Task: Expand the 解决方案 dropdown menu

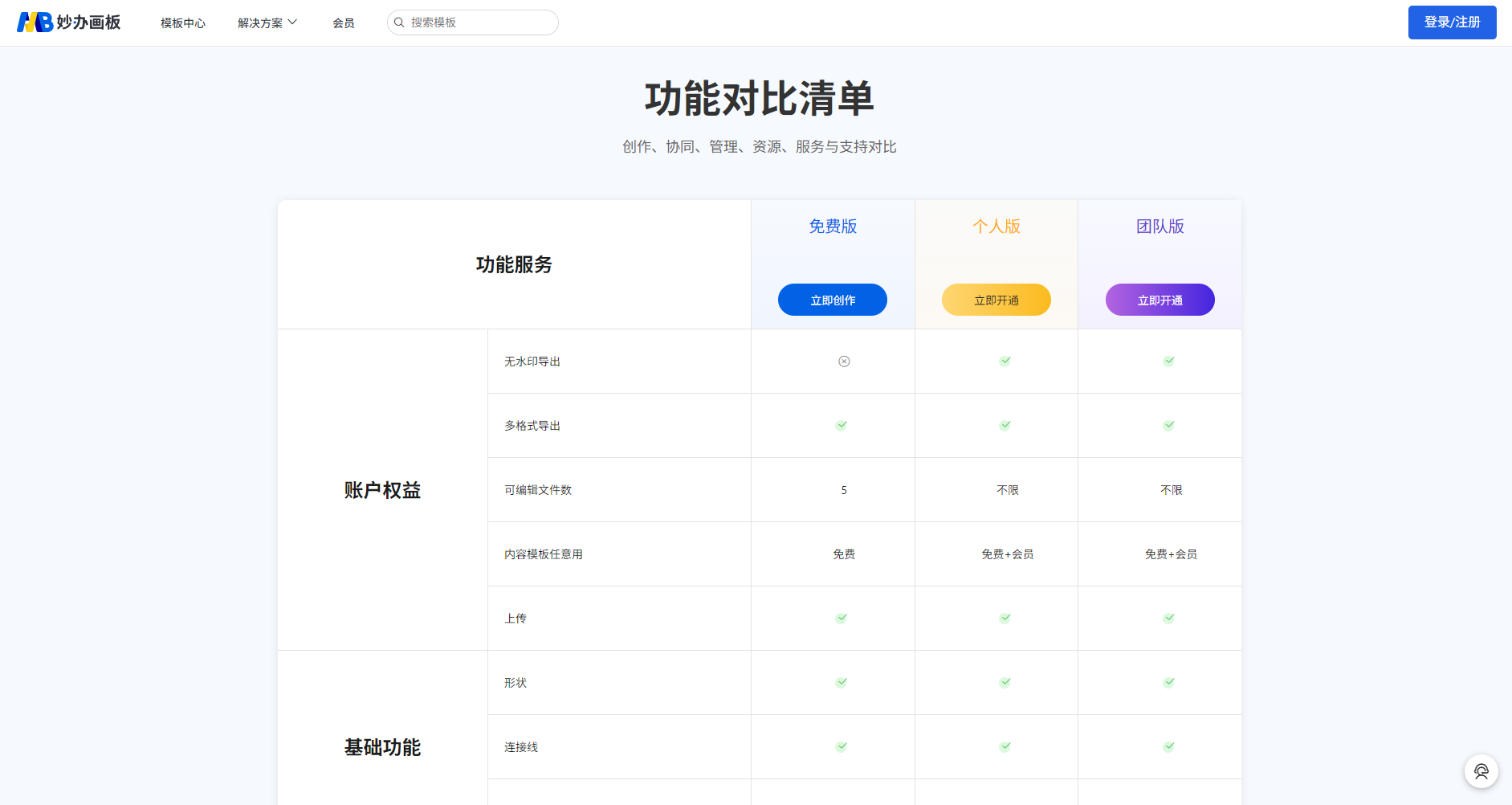Action: click(x=260, y=23)
